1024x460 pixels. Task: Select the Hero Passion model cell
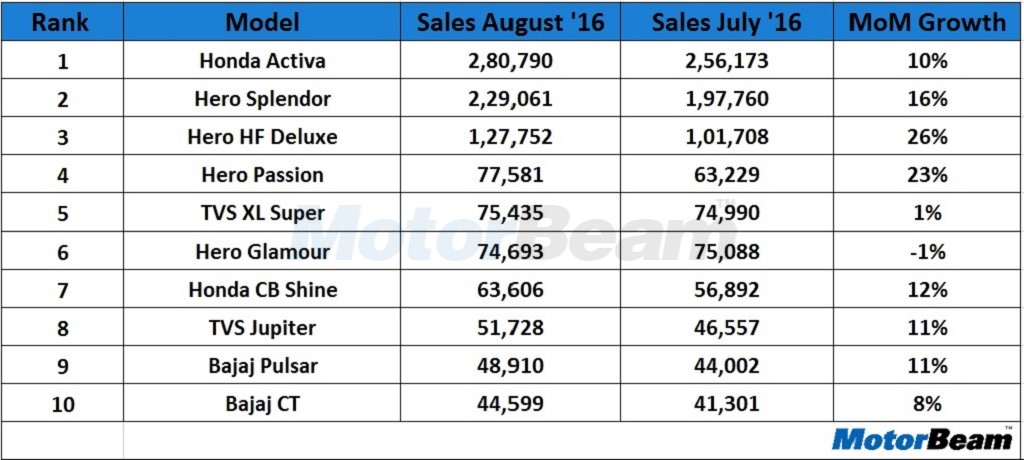262,175
